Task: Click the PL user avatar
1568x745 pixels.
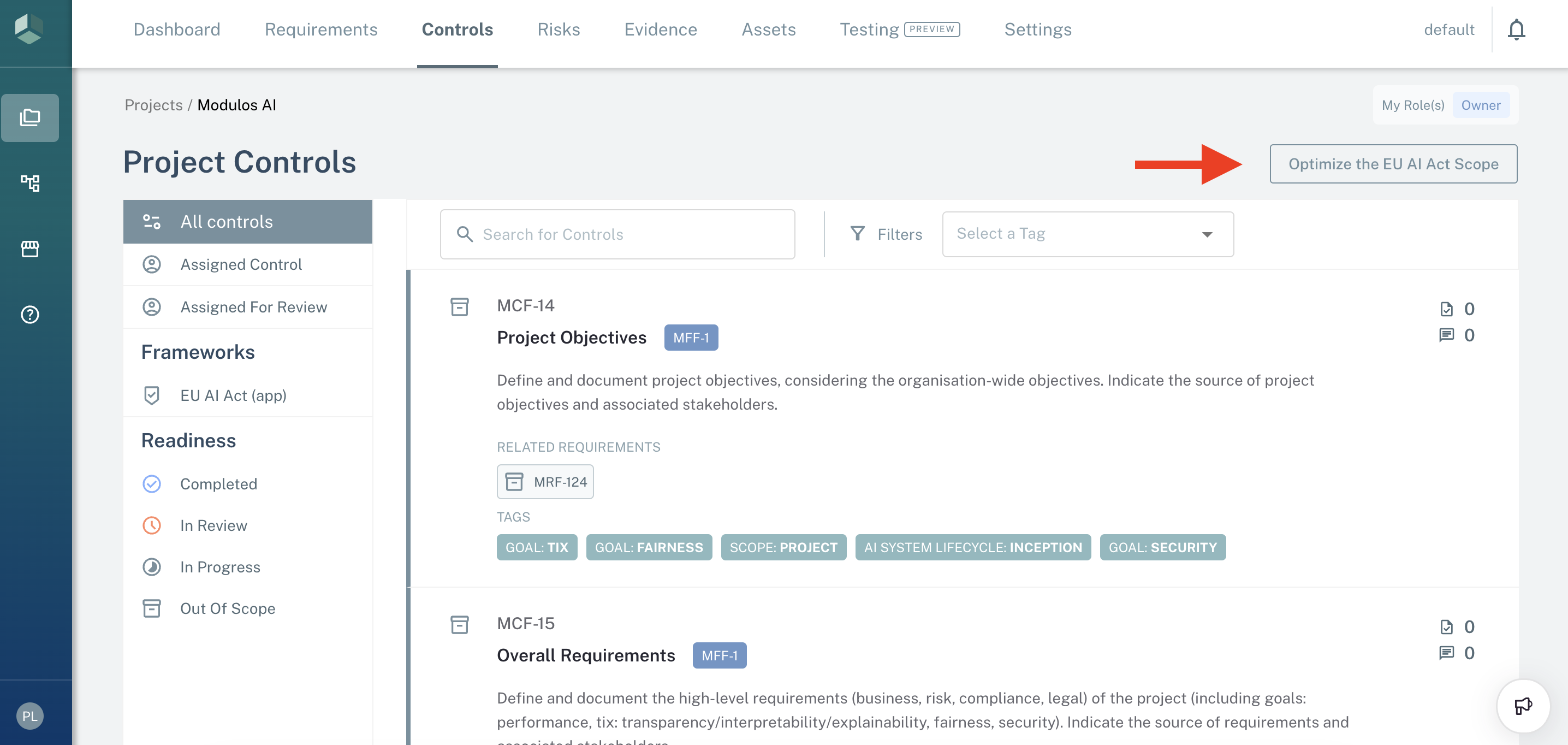Action: click(30, 716)
